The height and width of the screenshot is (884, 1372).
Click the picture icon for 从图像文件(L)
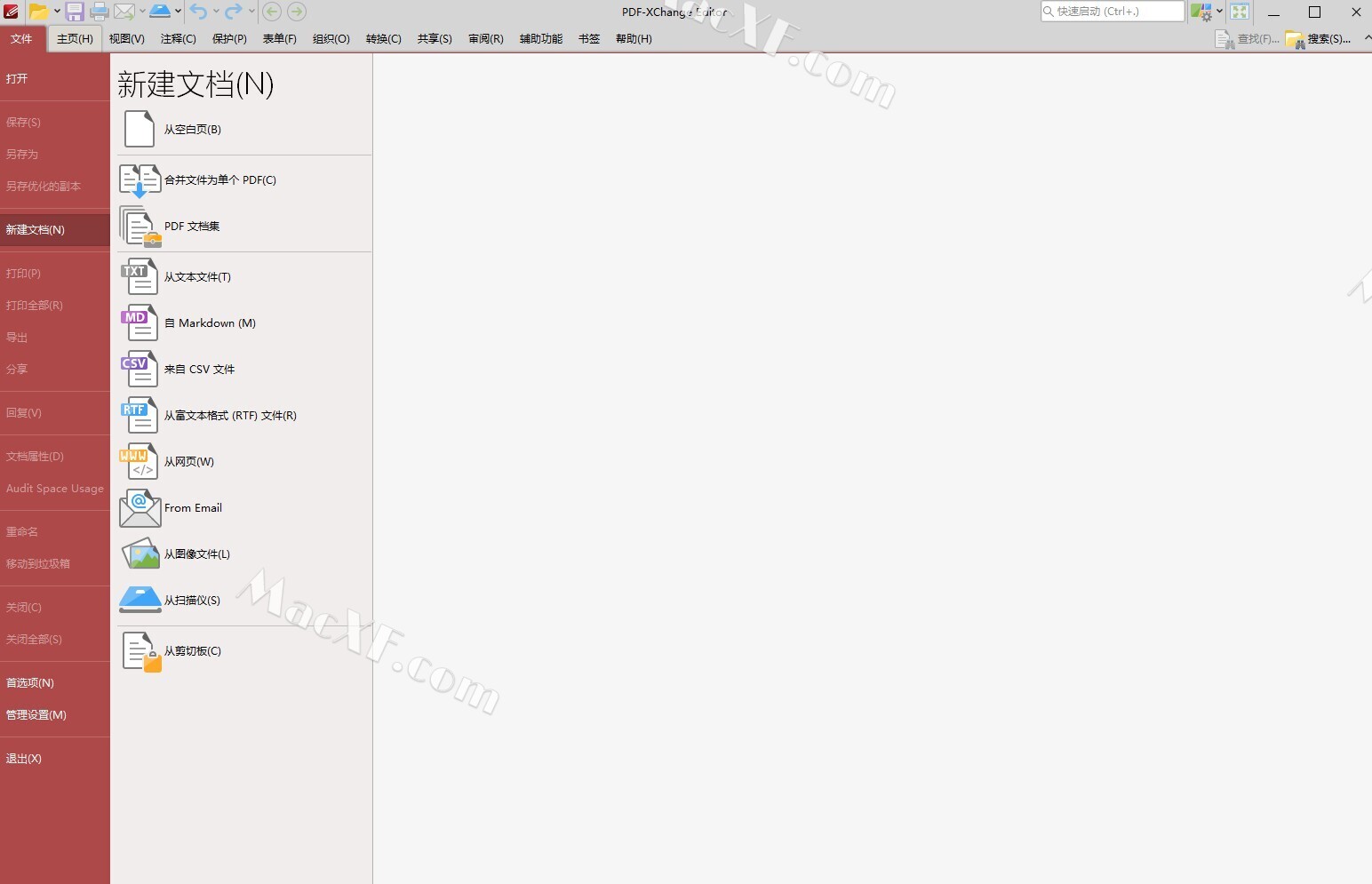pyautogui.click(x=140, y=553)
